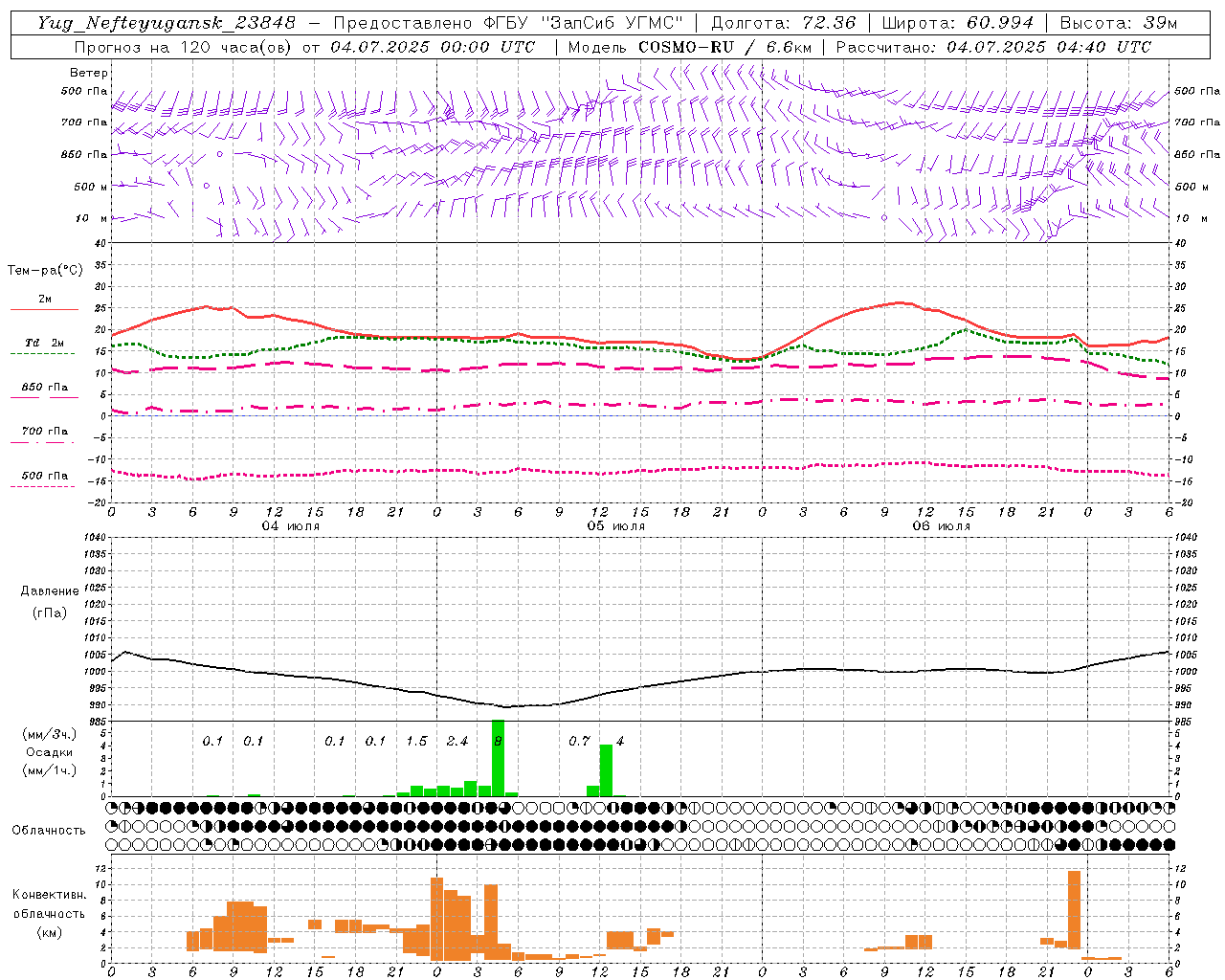Click the tallest green precipitation bar labeled 8
The width and height of the screenshot is (1225, 980).
498,758
